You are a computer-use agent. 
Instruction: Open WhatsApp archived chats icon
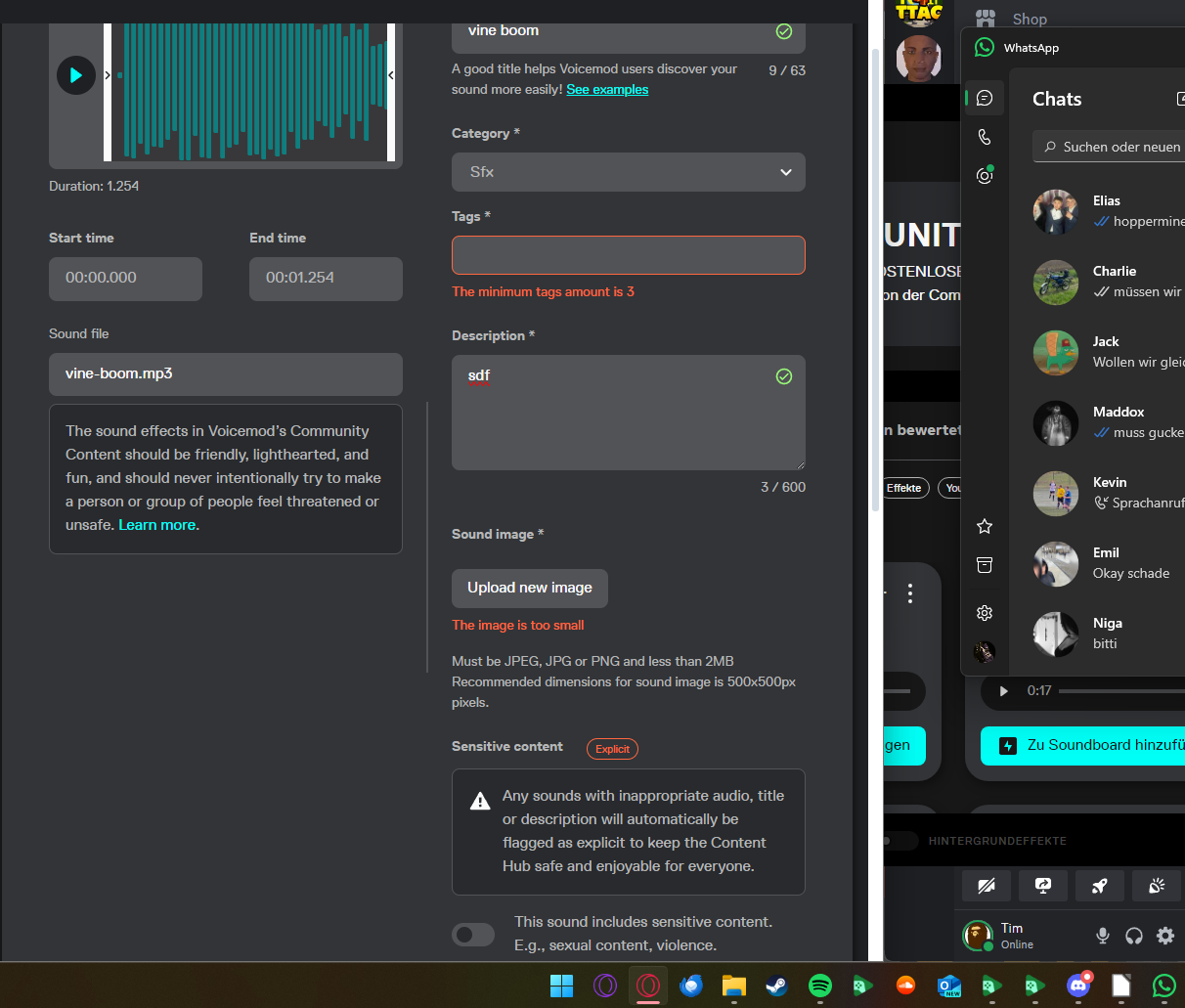985,566
